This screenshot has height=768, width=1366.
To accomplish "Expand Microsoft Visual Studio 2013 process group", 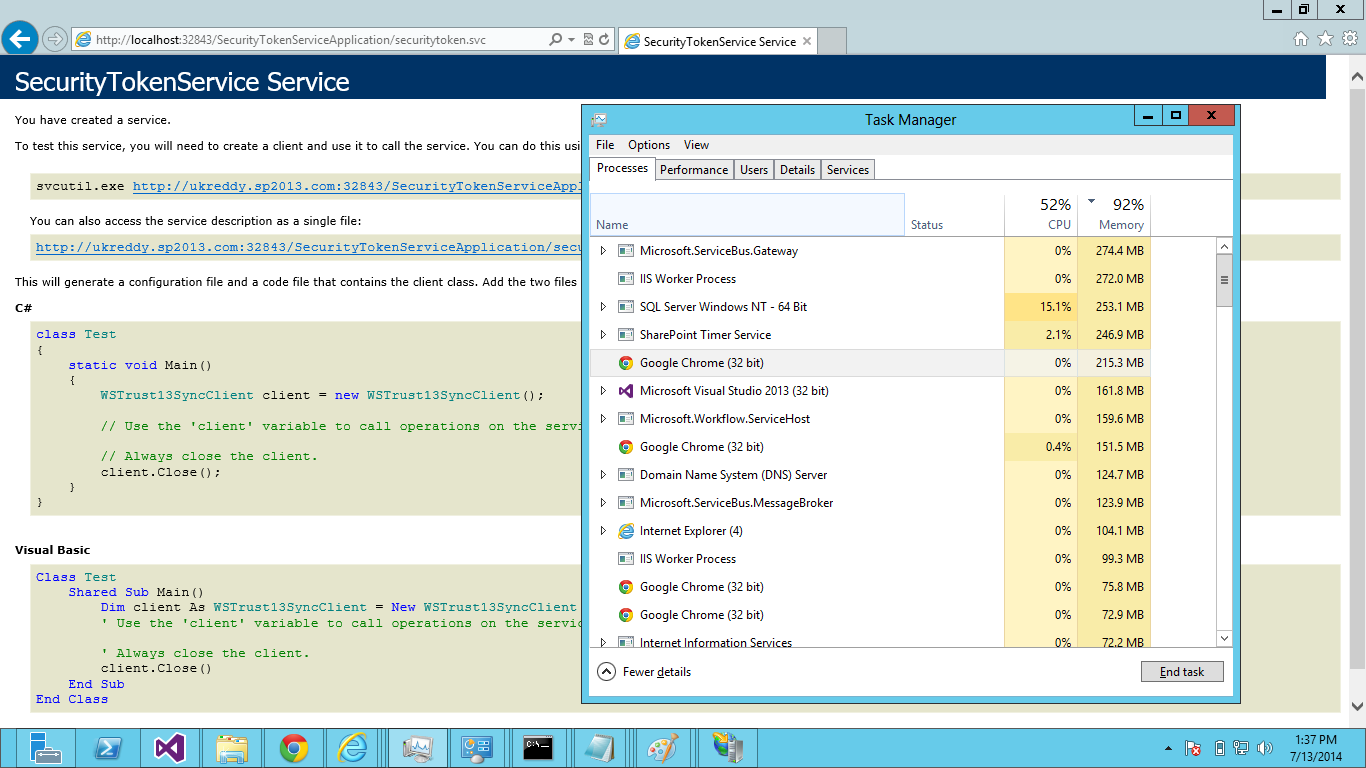I will click(x=603, y=391).
